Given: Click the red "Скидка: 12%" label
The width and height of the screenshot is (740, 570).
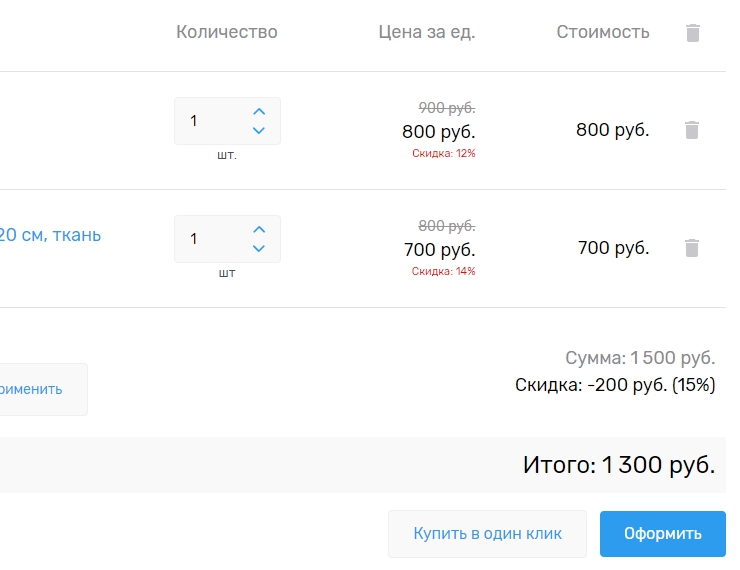Looking at the screenshot, I should tap(443, 153).
